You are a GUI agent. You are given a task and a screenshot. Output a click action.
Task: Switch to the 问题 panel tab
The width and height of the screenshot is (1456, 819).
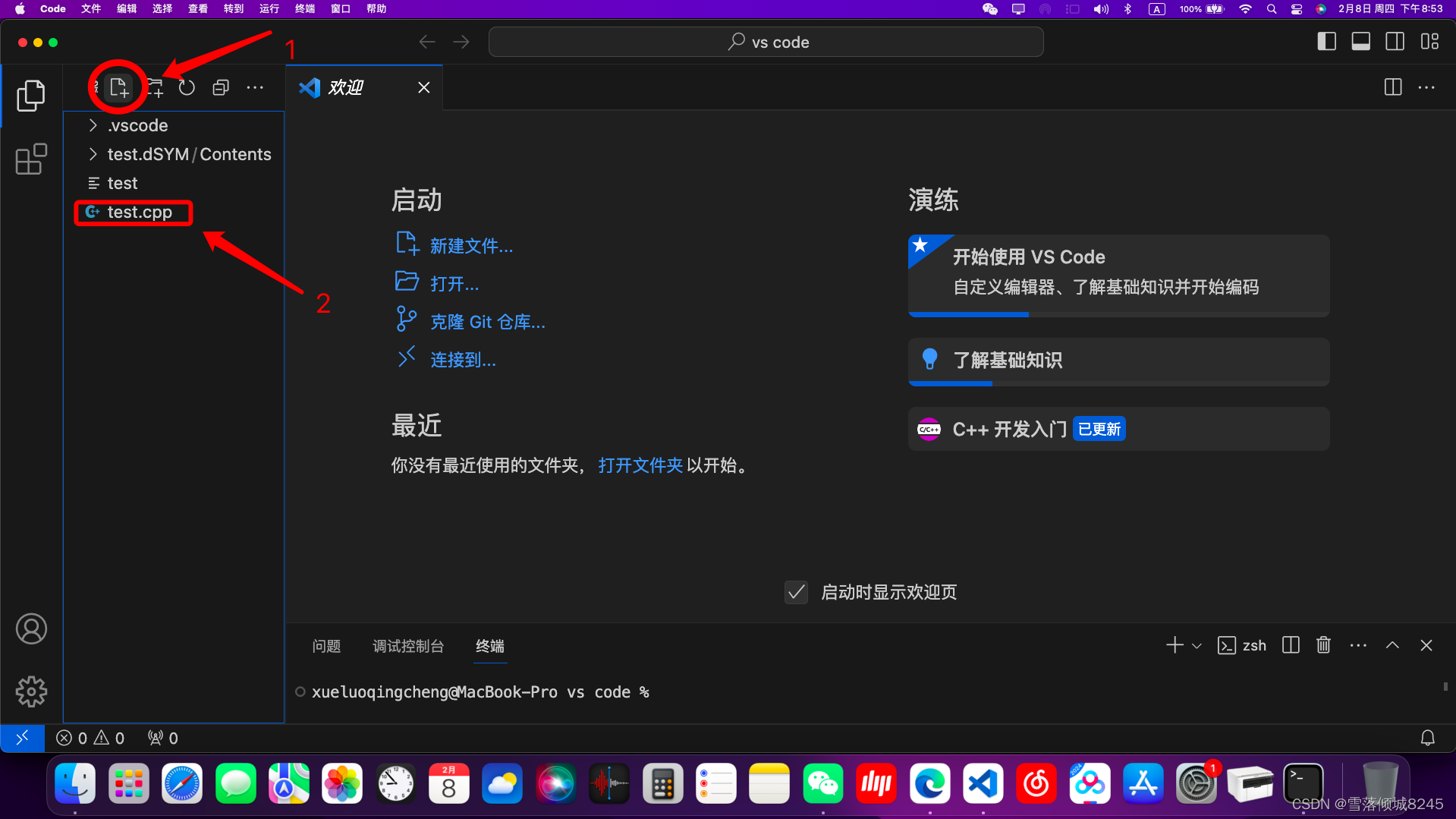click(x=326, y=646)
